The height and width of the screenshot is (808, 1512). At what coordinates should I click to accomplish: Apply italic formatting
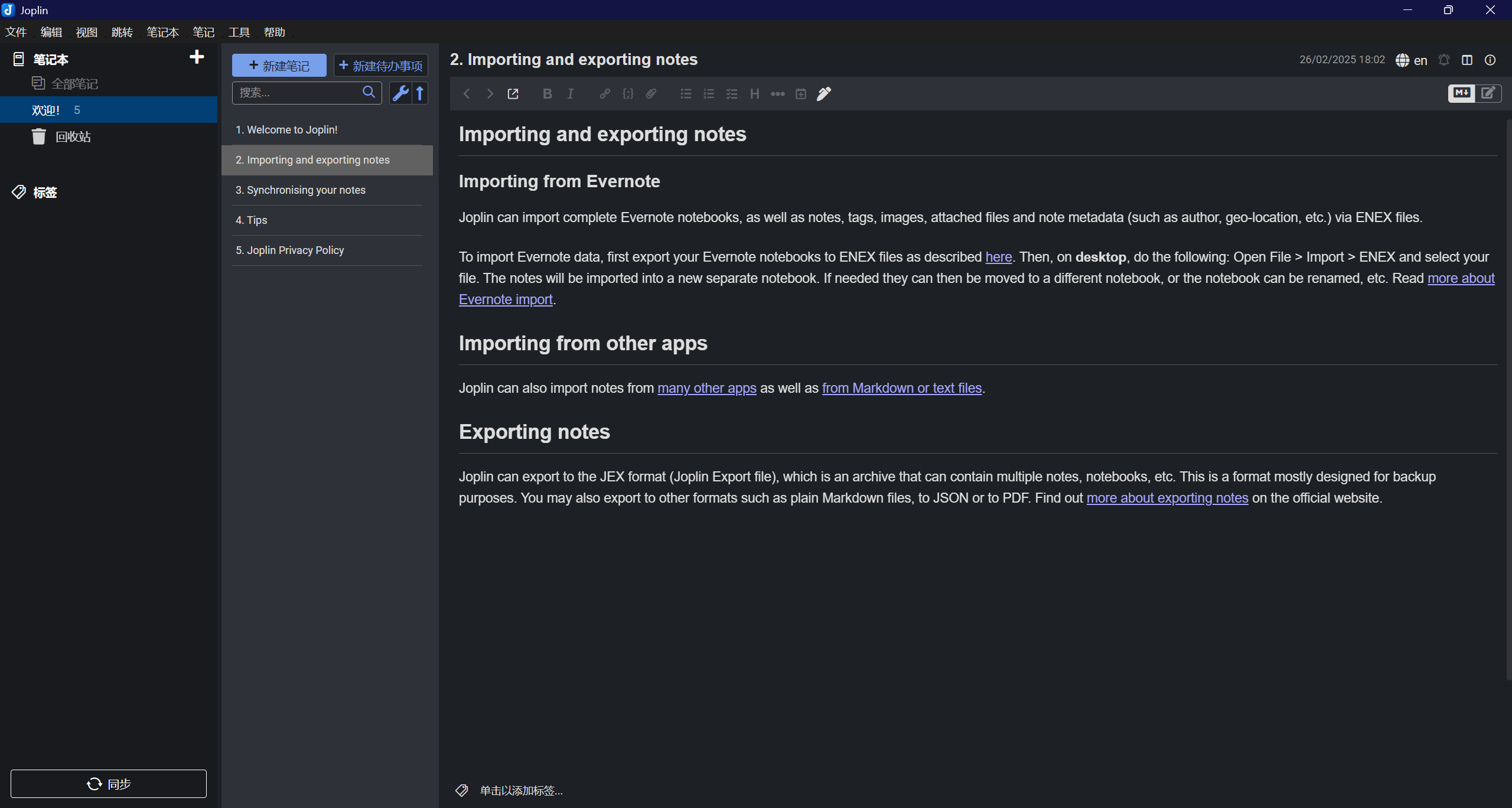[x=570, y=93]
